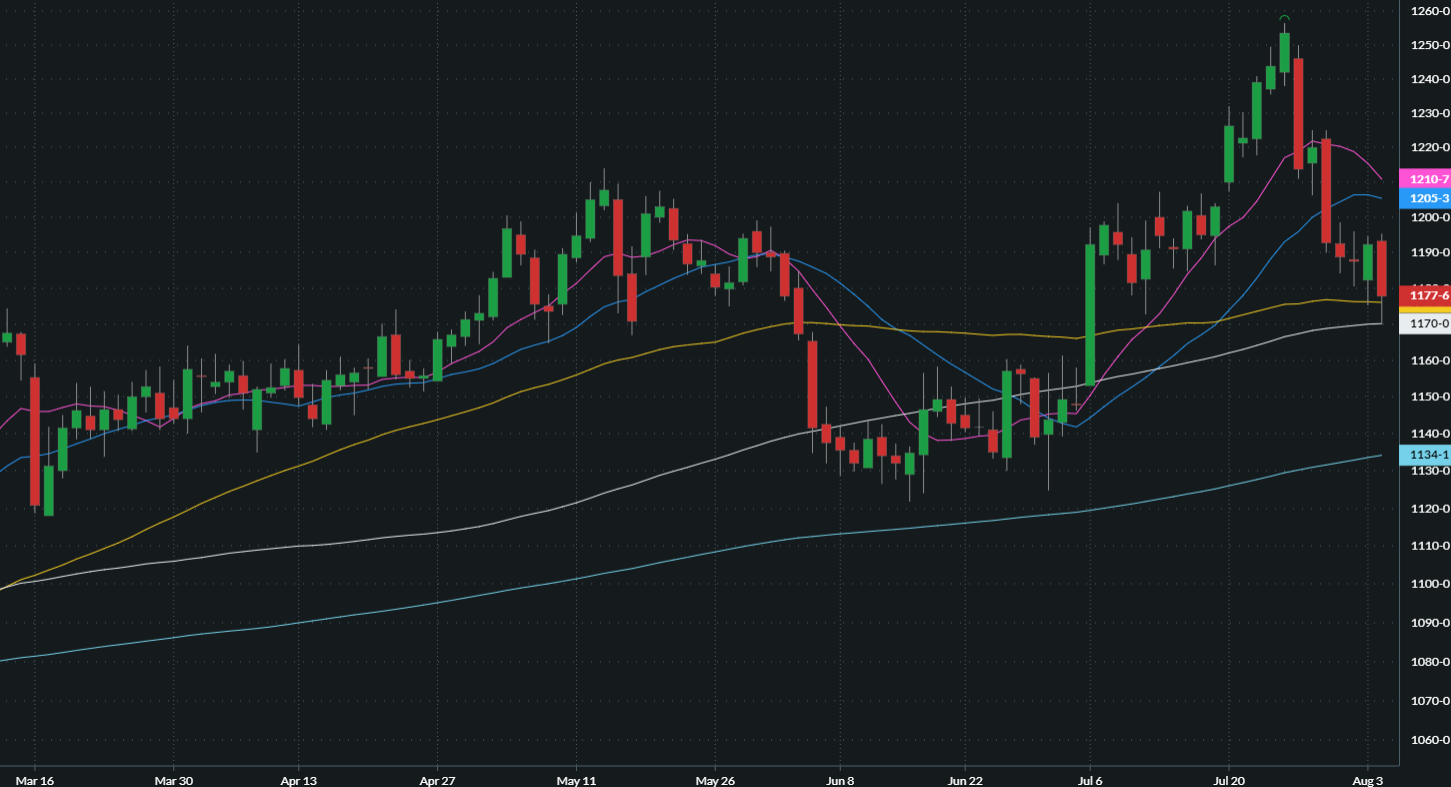Click the 1140-0 price axis label
Viewport: 1451px width, 787px height.
click(x=1430, y=434)
